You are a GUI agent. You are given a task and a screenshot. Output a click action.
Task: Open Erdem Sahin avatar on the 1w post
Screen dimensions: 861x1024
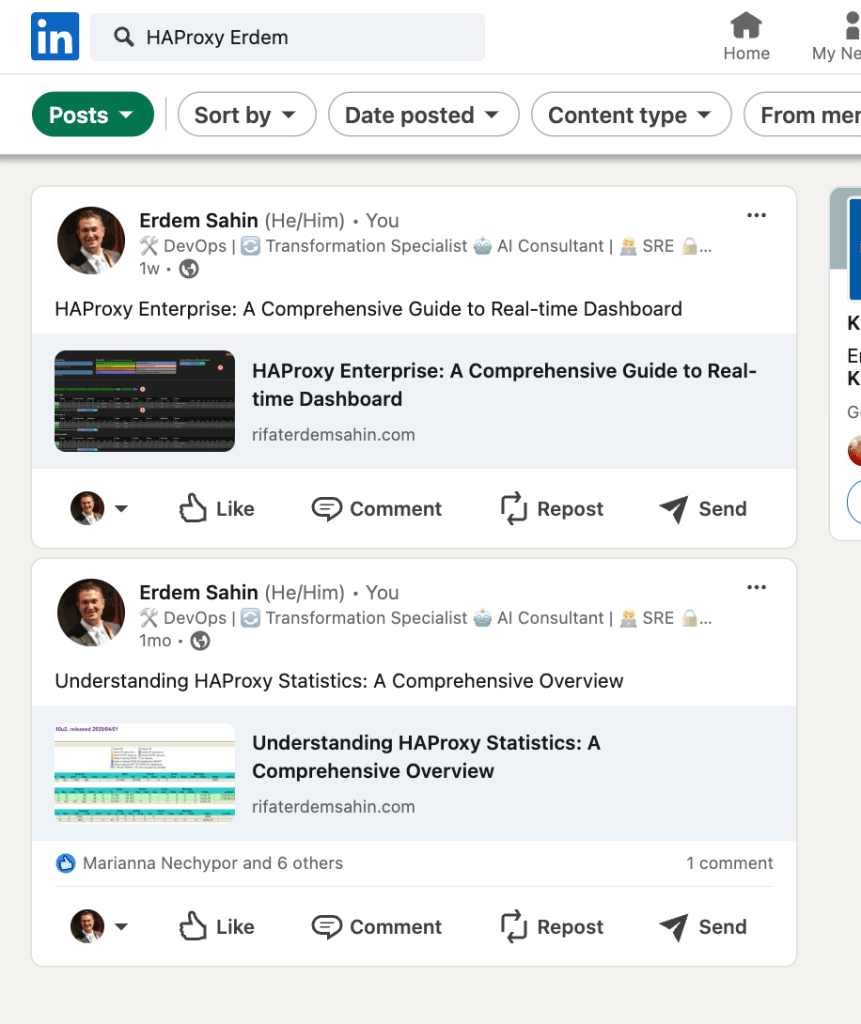pyautogui.click(x=91, y=240)
